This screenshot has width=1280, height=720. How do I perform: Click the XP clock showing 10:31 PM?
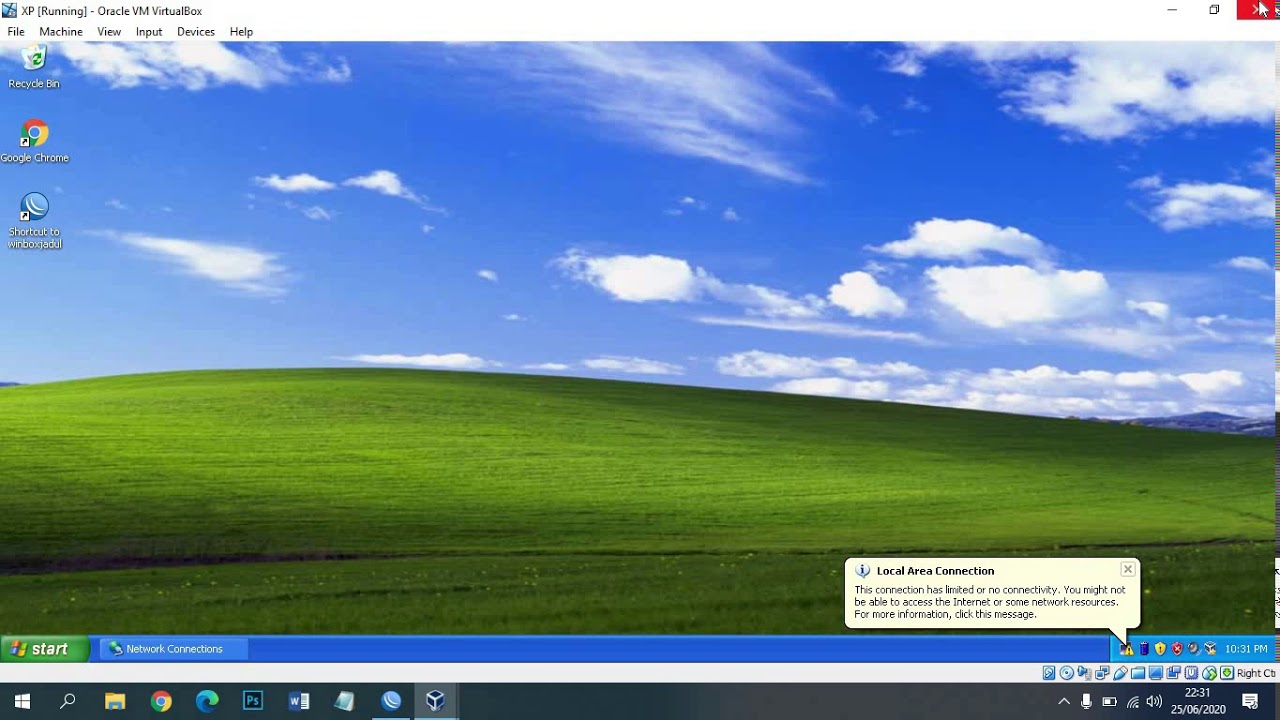coord(1246,649)
